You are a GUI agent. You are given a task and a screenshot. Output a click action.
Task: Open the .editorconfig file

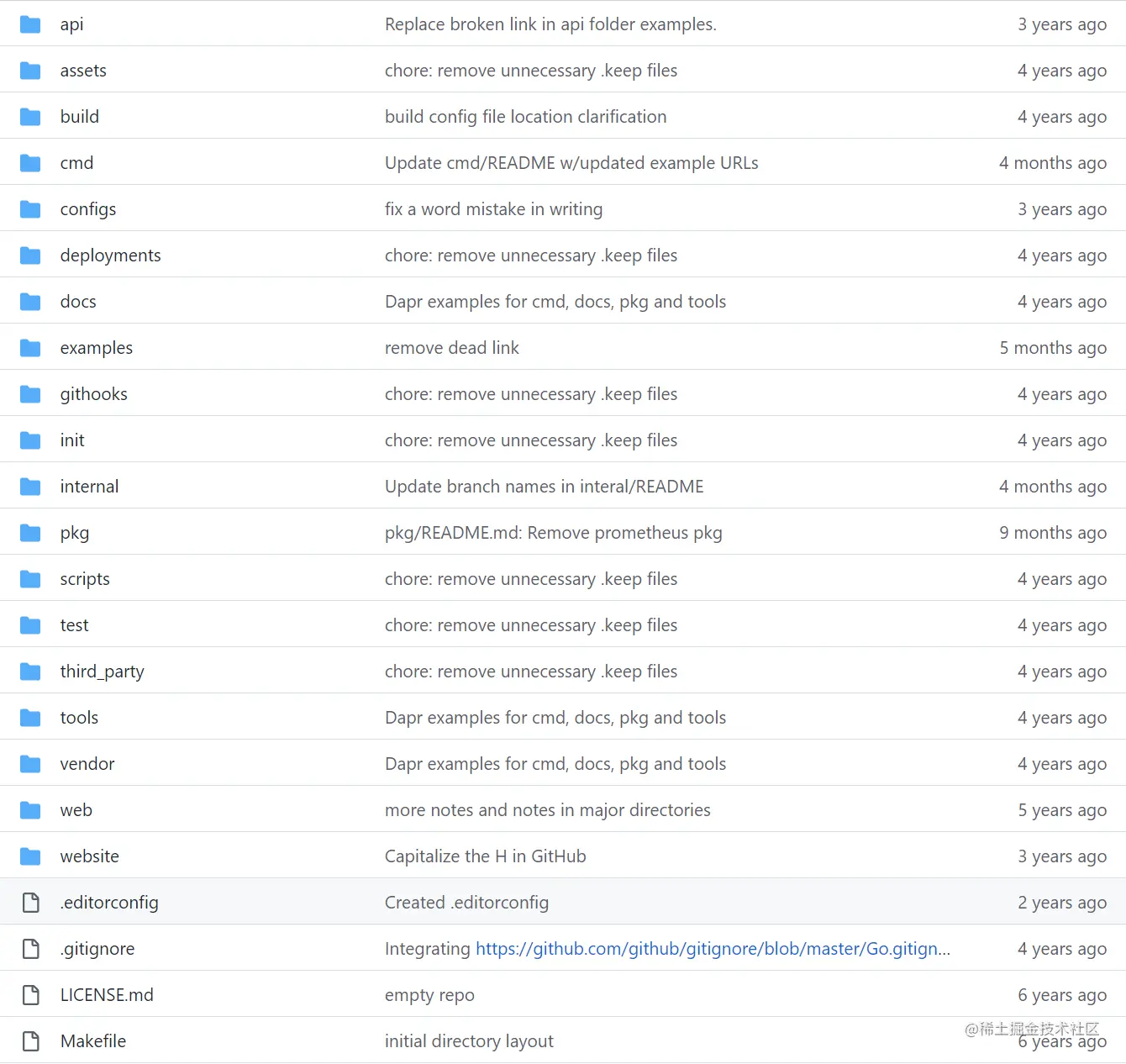[109, 903]
